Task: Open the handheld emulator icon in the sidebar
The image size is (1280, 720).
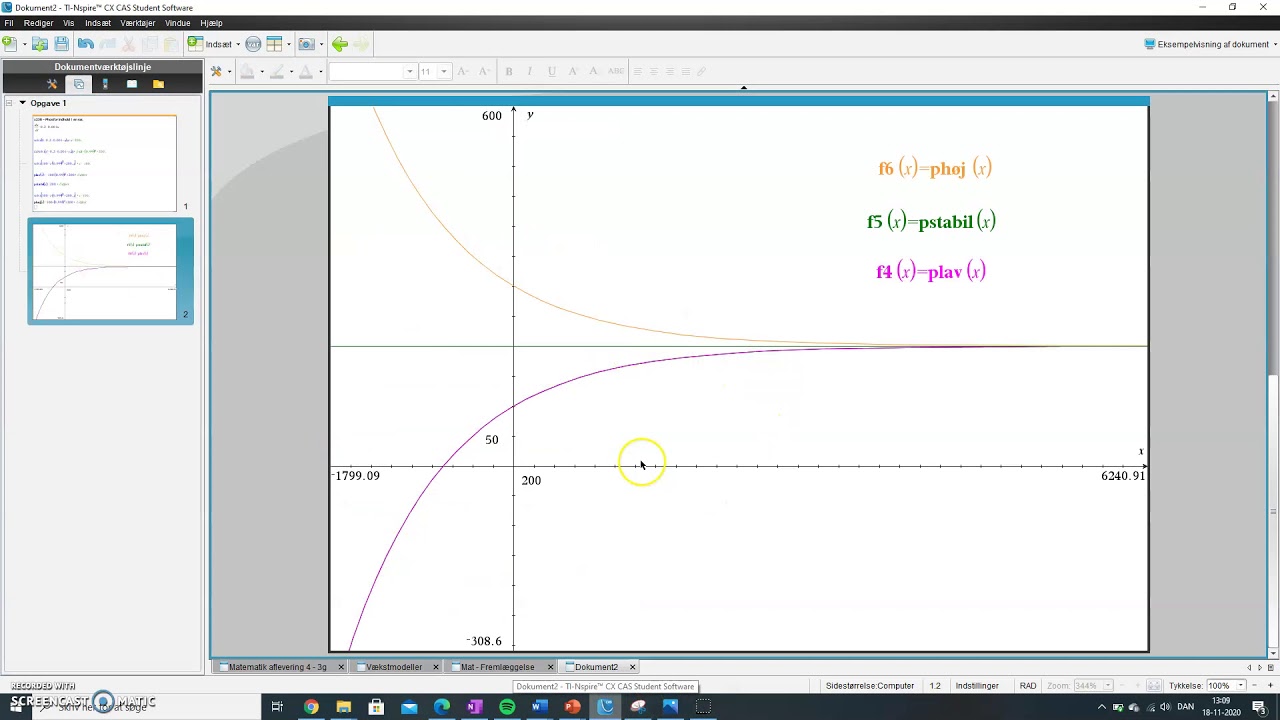Action: pos(105,84)
